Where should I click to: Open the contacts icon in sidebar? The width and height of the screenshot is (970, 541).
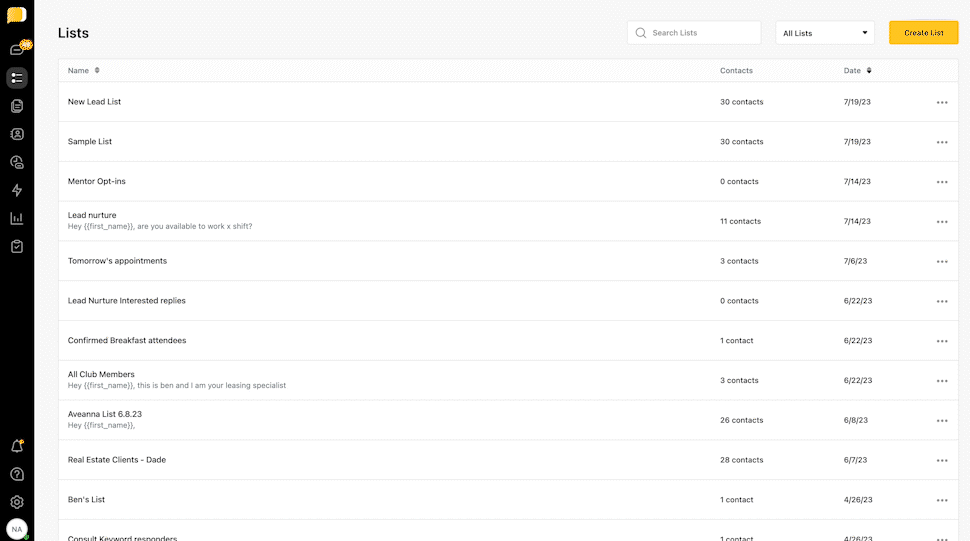[17, 133]
